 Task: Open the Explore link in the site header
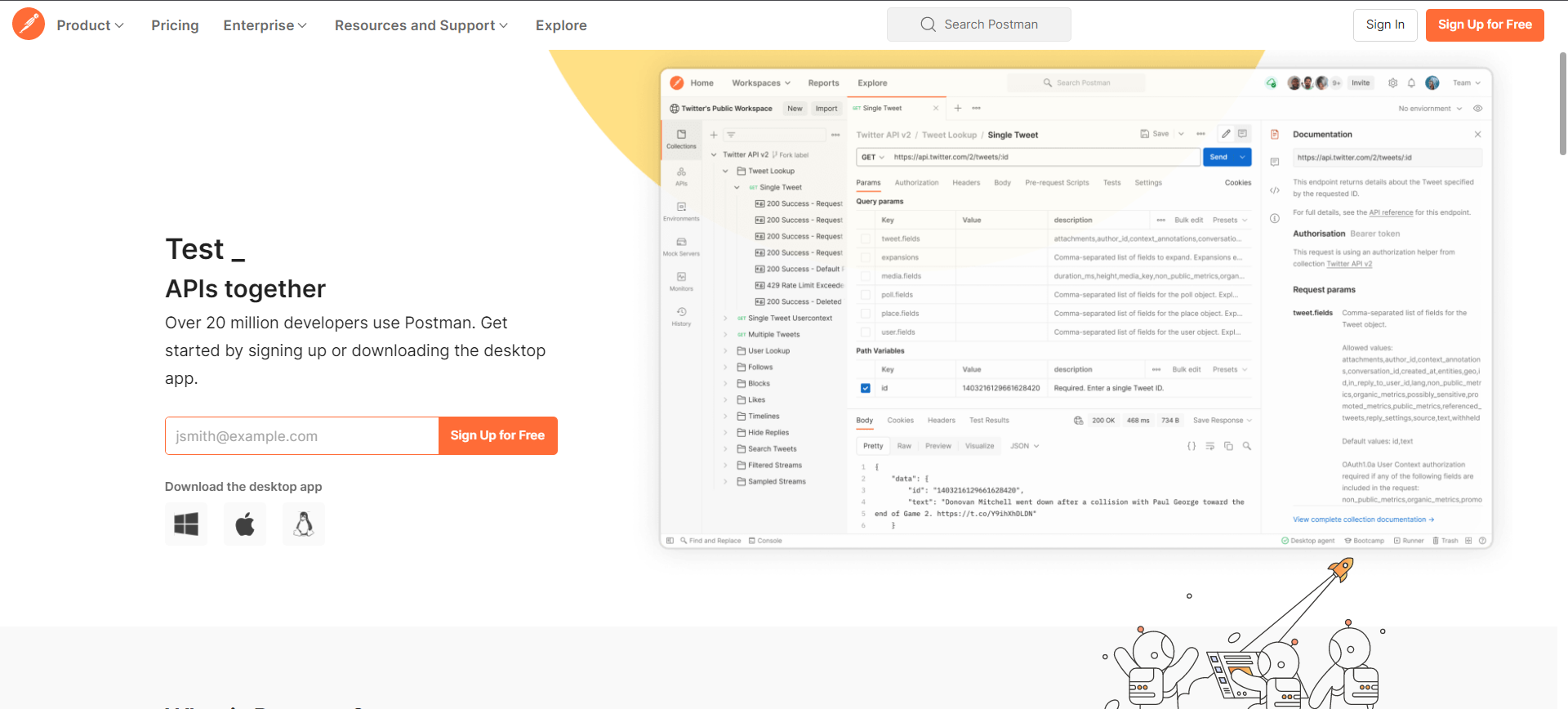561,25
